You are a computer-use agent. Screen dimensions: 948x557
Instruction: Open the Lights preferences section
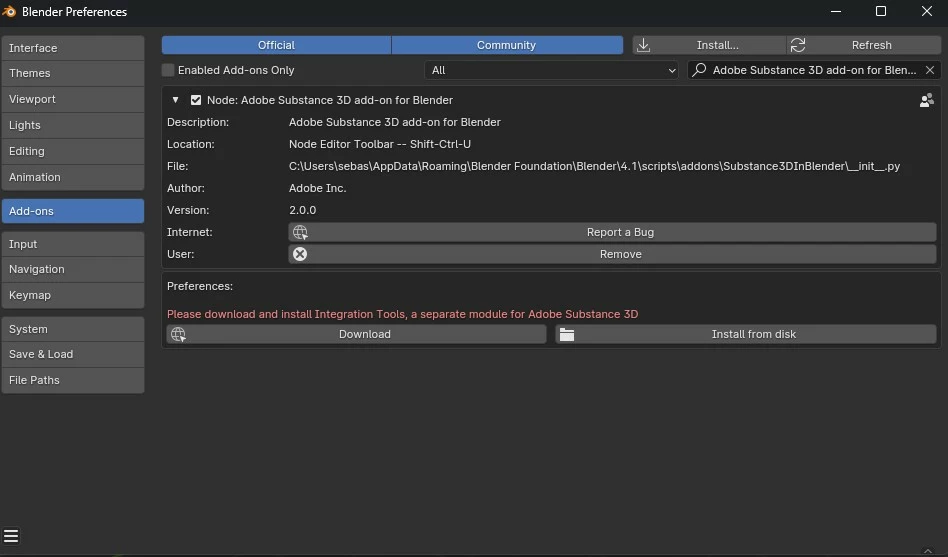click(x=73, y=125)
